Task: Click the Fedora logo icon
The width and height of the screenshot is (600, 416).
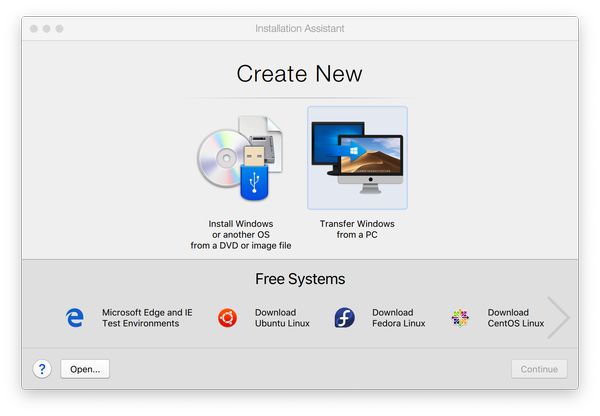Action: (344, 318)
